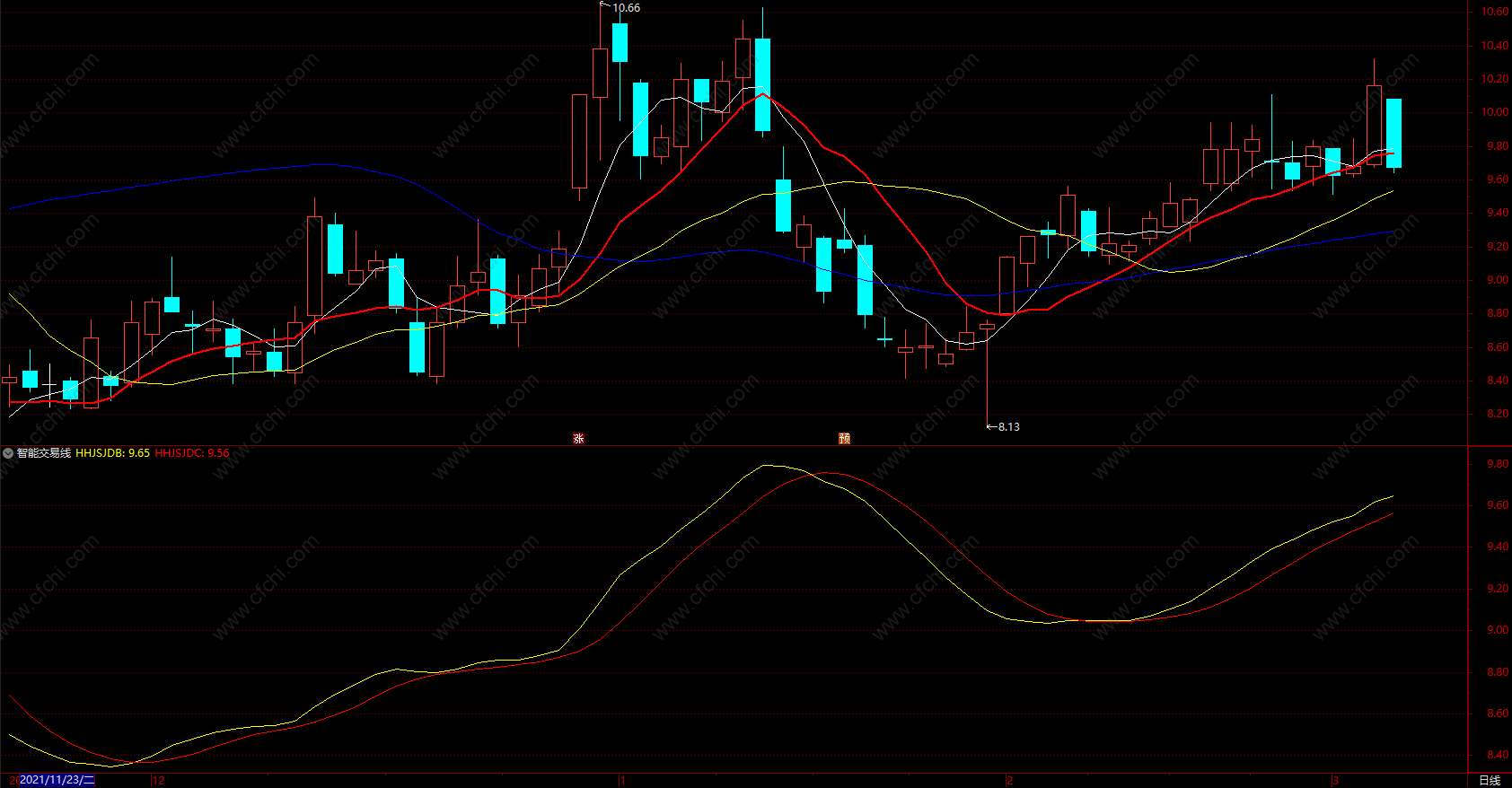Image resolution: width=1512 pixels, height=788 pixels.
Task: Click the 8.13 low price label
Action: (x=1009, y=427)
